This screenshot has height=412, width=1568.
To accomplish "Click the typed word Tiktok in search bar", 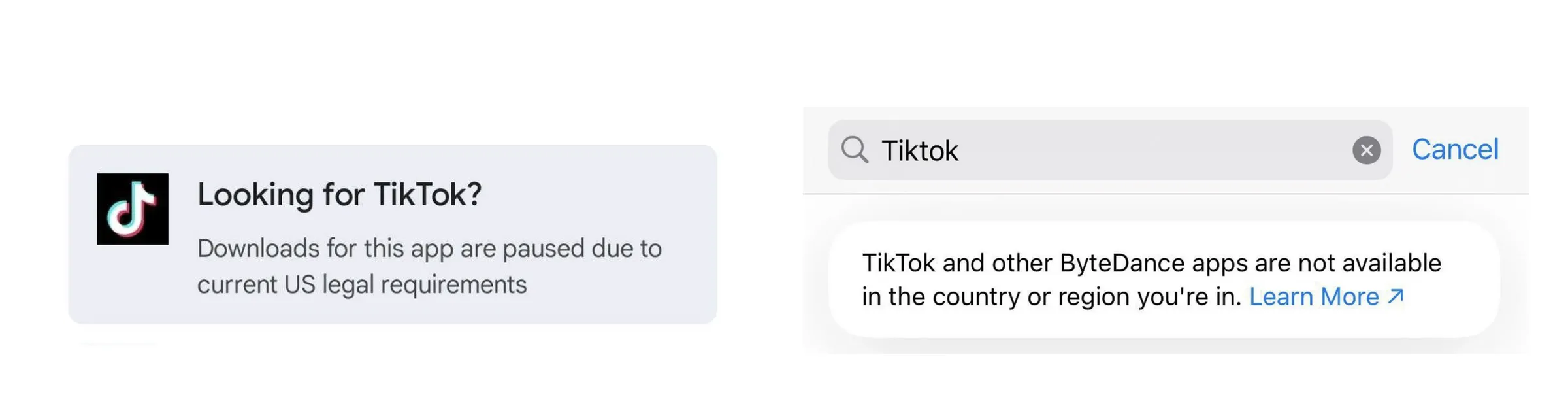I will point(920,150).
